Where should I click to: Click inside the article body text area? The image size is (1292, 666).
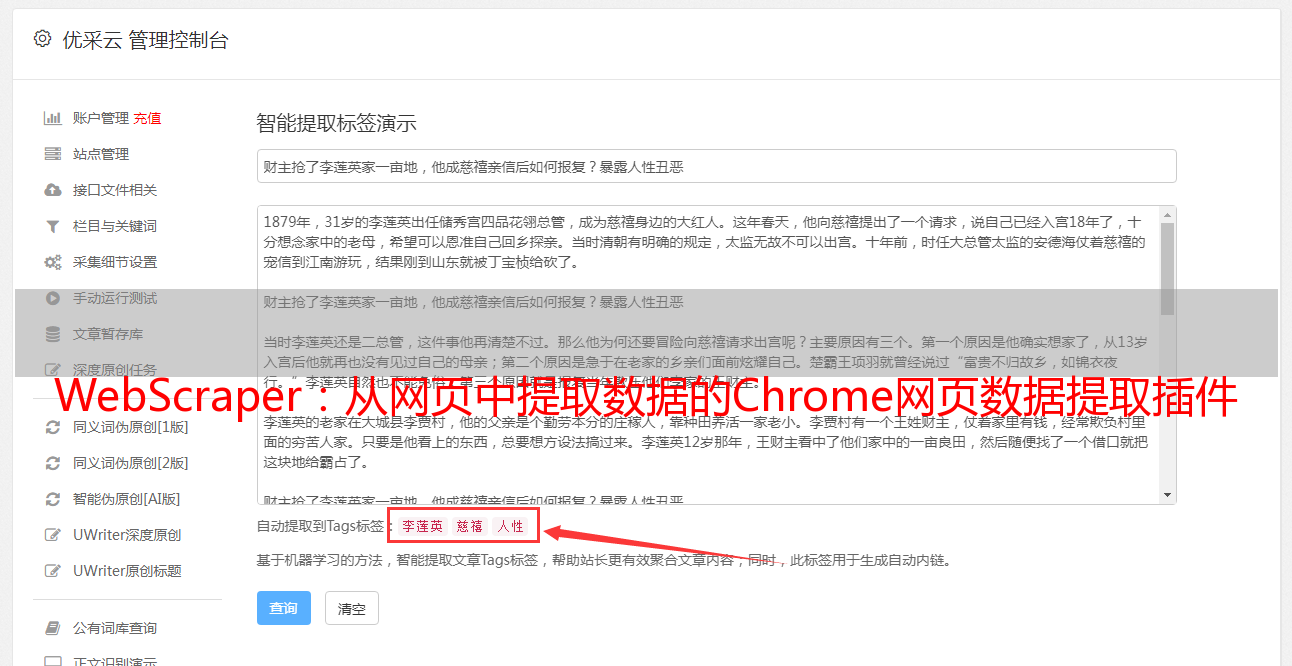[708, 355]
